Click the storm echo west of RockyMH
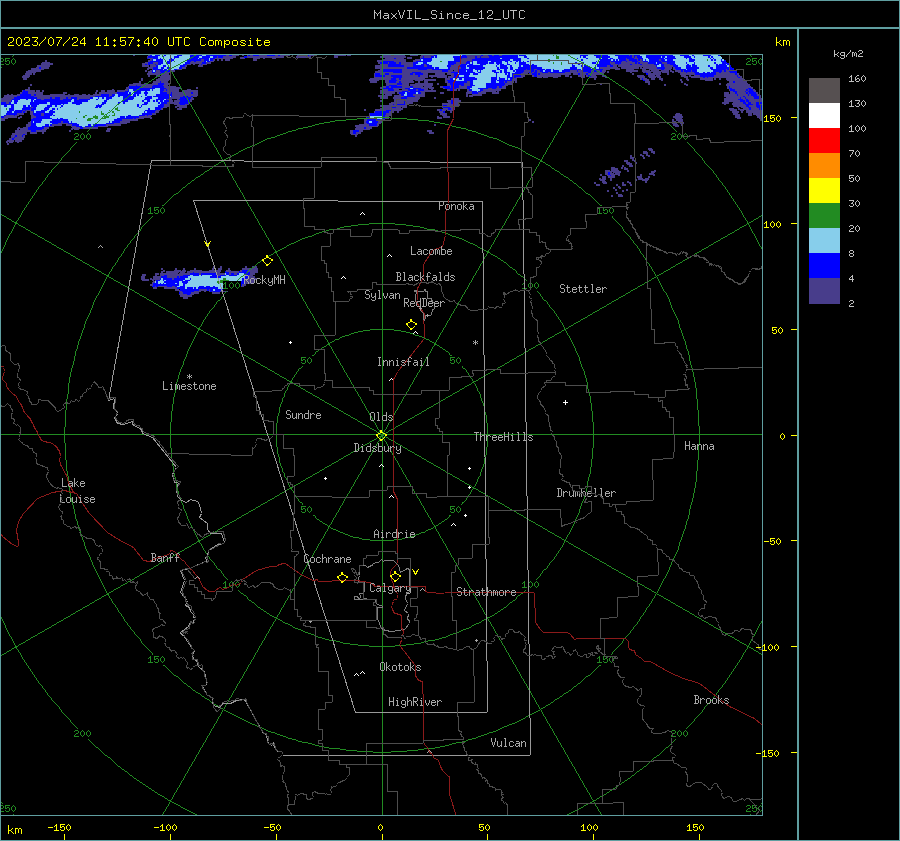 coord(198,281)
